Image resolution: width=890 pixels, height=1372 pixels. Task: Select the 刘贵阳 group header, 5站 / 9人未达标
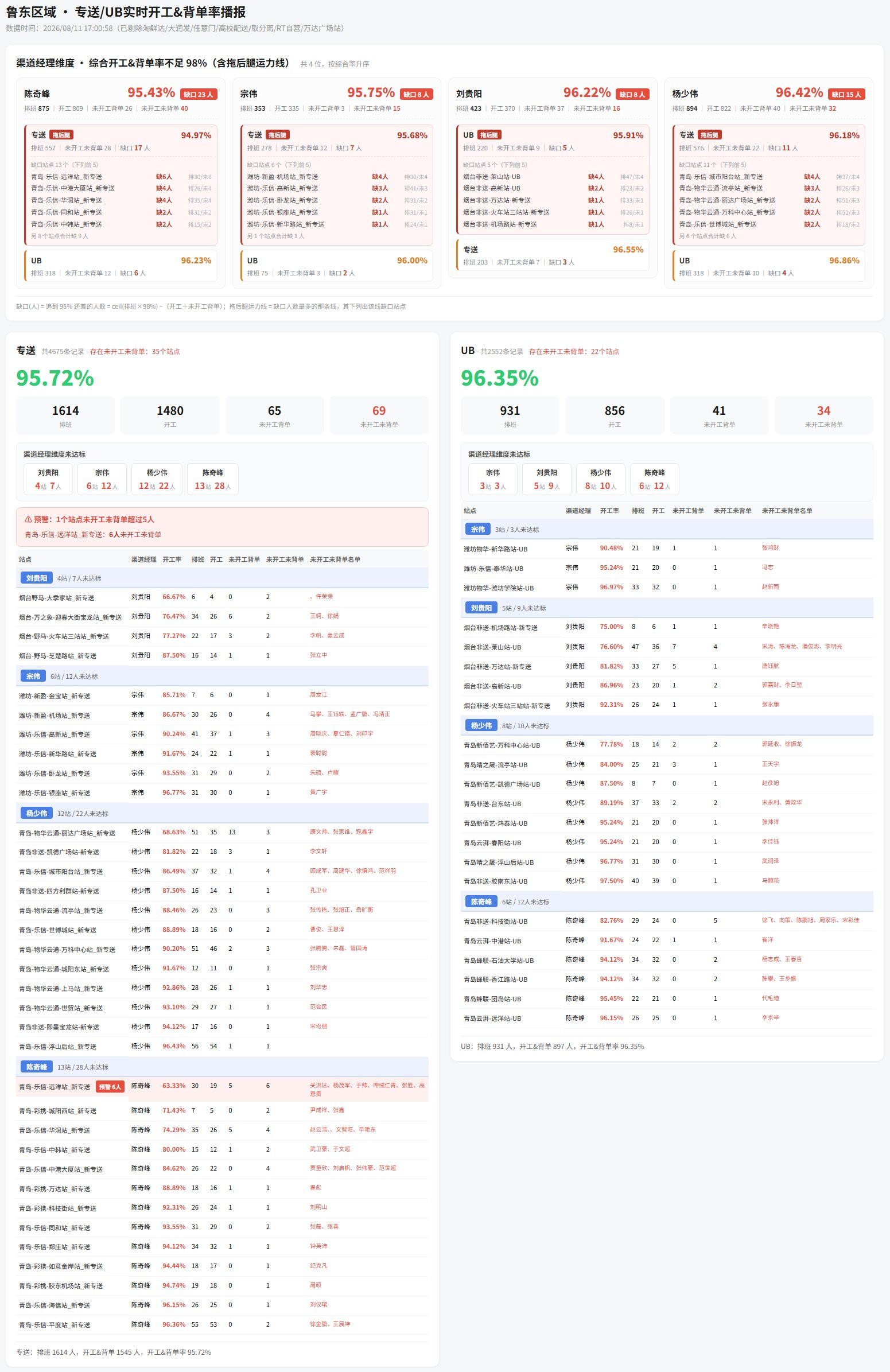point(667,608)
